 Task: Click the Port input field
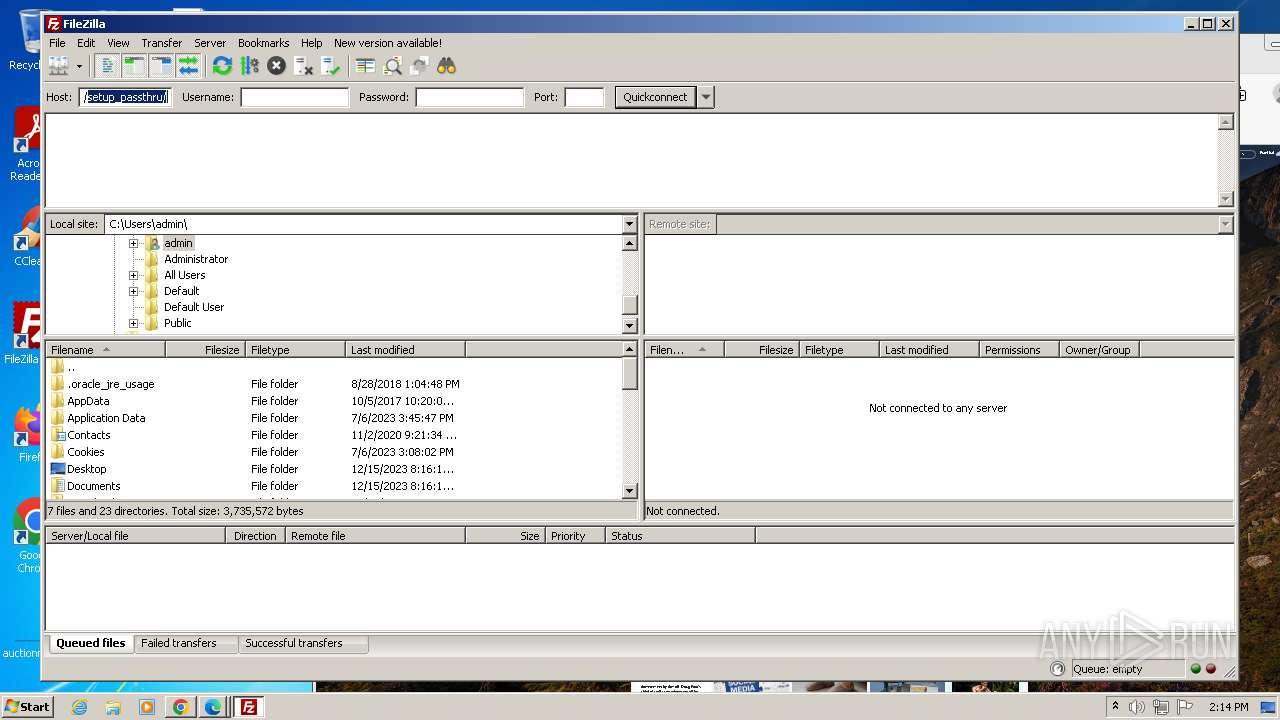coord(584,97)
